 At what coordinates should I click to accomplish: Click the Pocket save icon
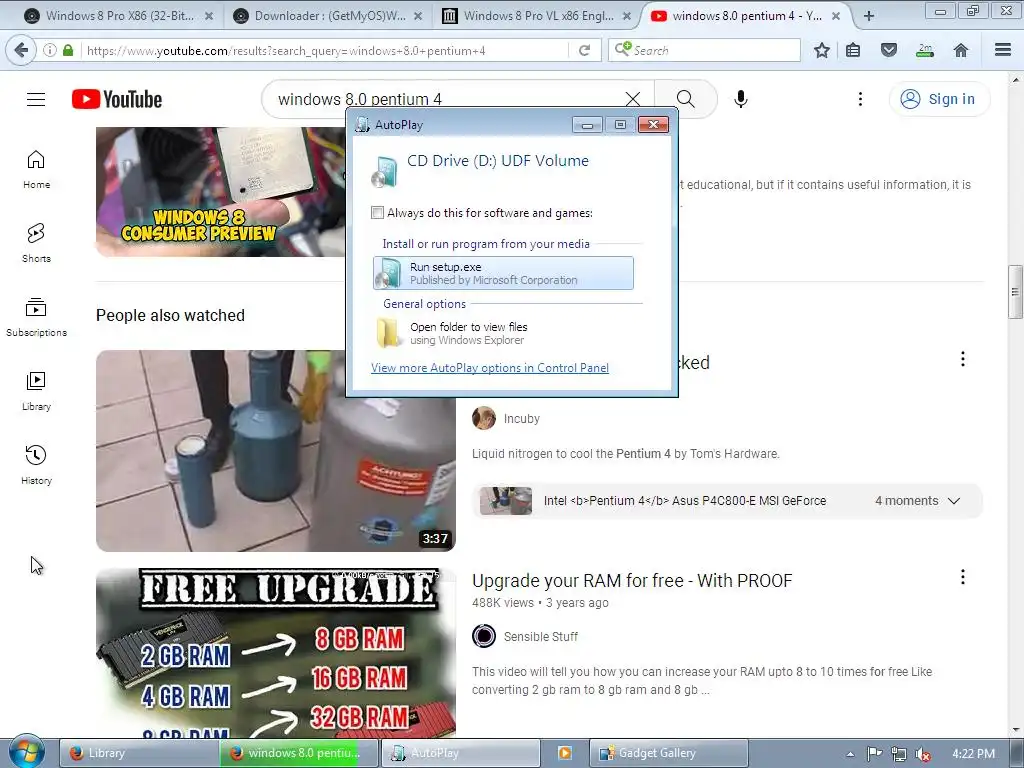point(888,50)
